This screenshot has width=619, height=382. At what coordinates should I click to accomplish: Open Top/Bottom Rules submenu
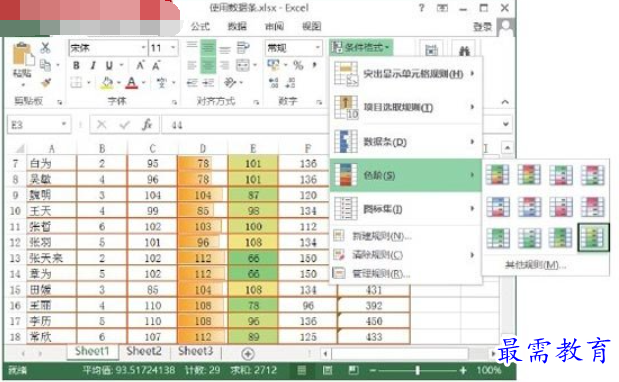point(406,107)
